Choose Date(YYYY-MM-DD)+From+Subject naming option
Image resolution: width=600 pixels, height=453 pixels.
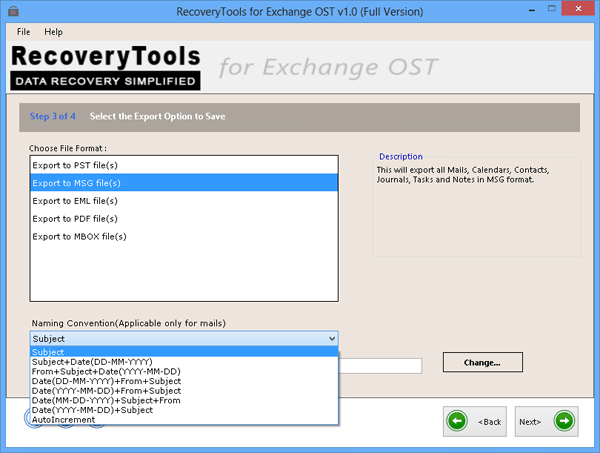184,391
